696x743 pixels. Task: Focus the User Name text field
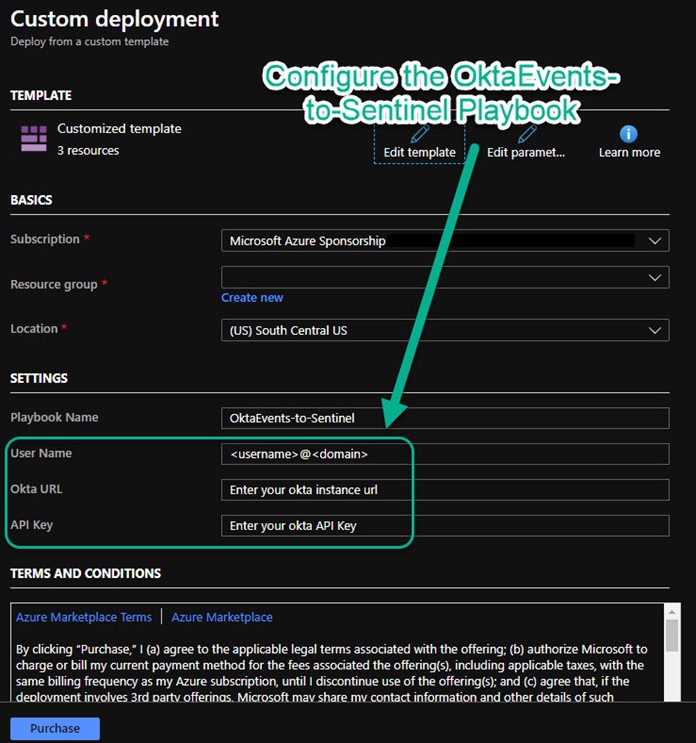click(x=445, y=454)
